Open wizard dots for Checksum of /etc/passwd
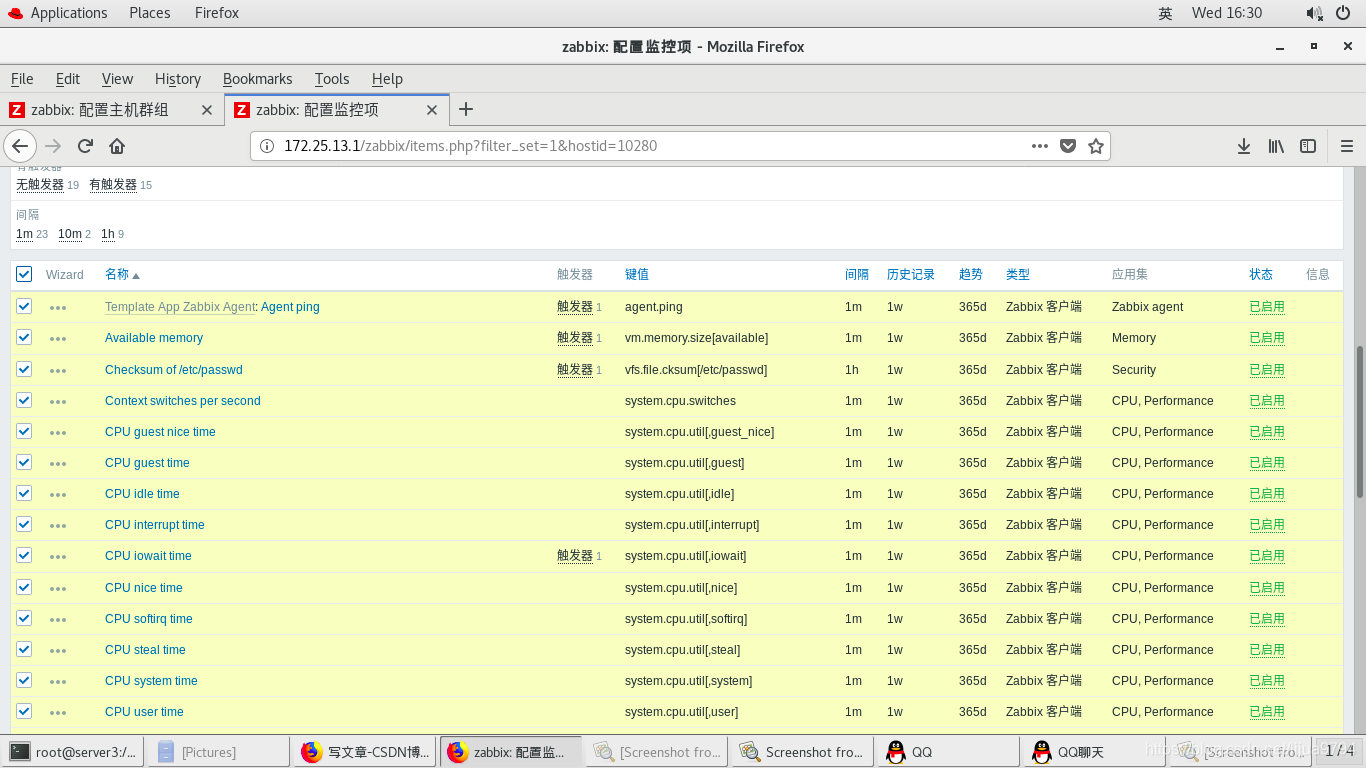This screenshot has width=1366, height=768. (58, 371)
